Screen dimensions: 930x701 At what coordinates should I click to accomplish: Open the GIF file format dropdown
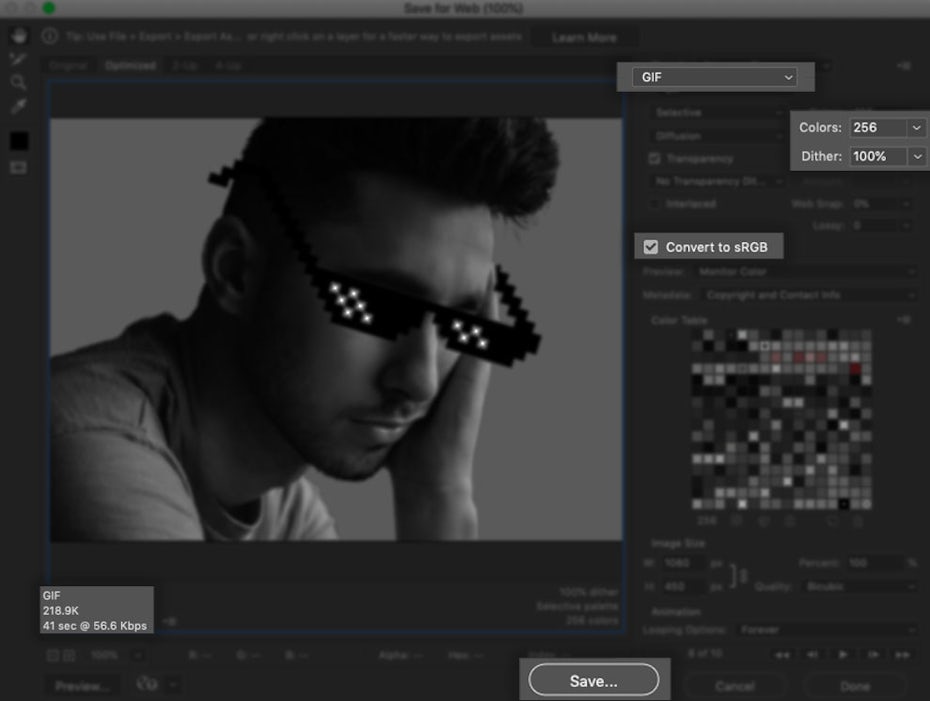tap(714, 77)
